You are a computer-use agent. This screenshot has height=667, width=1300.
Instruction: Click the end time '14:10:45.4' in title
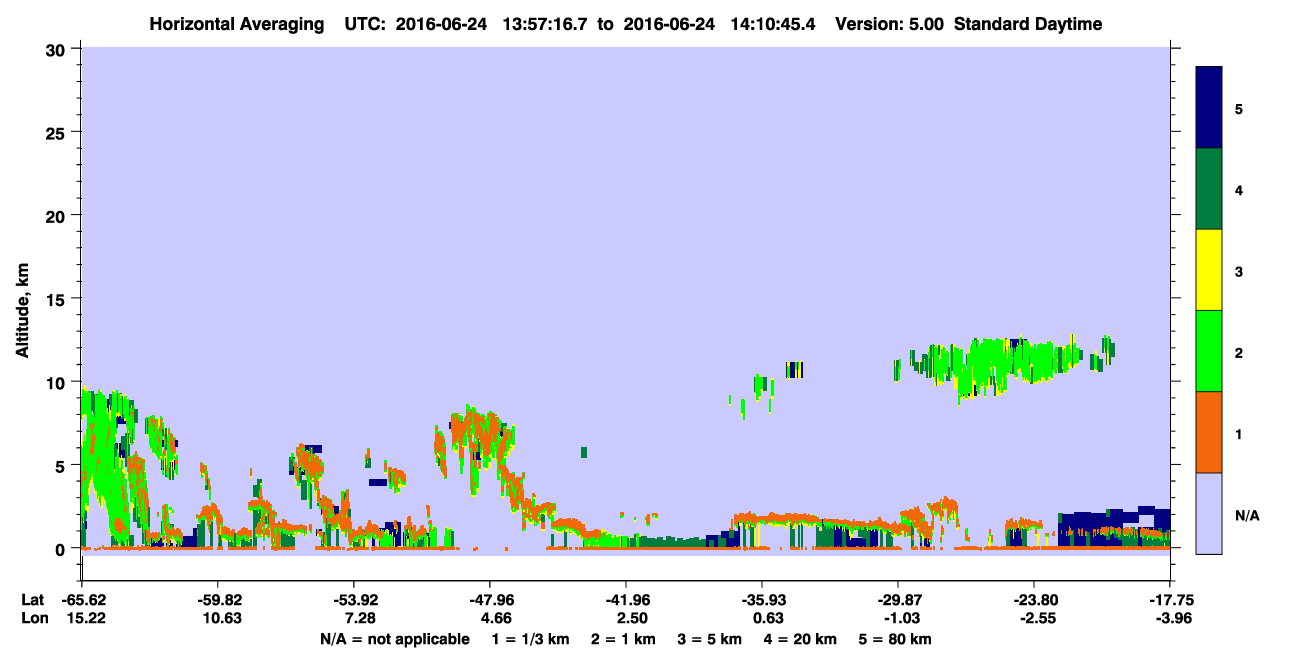pyautogui.click(x=774, y=24)
